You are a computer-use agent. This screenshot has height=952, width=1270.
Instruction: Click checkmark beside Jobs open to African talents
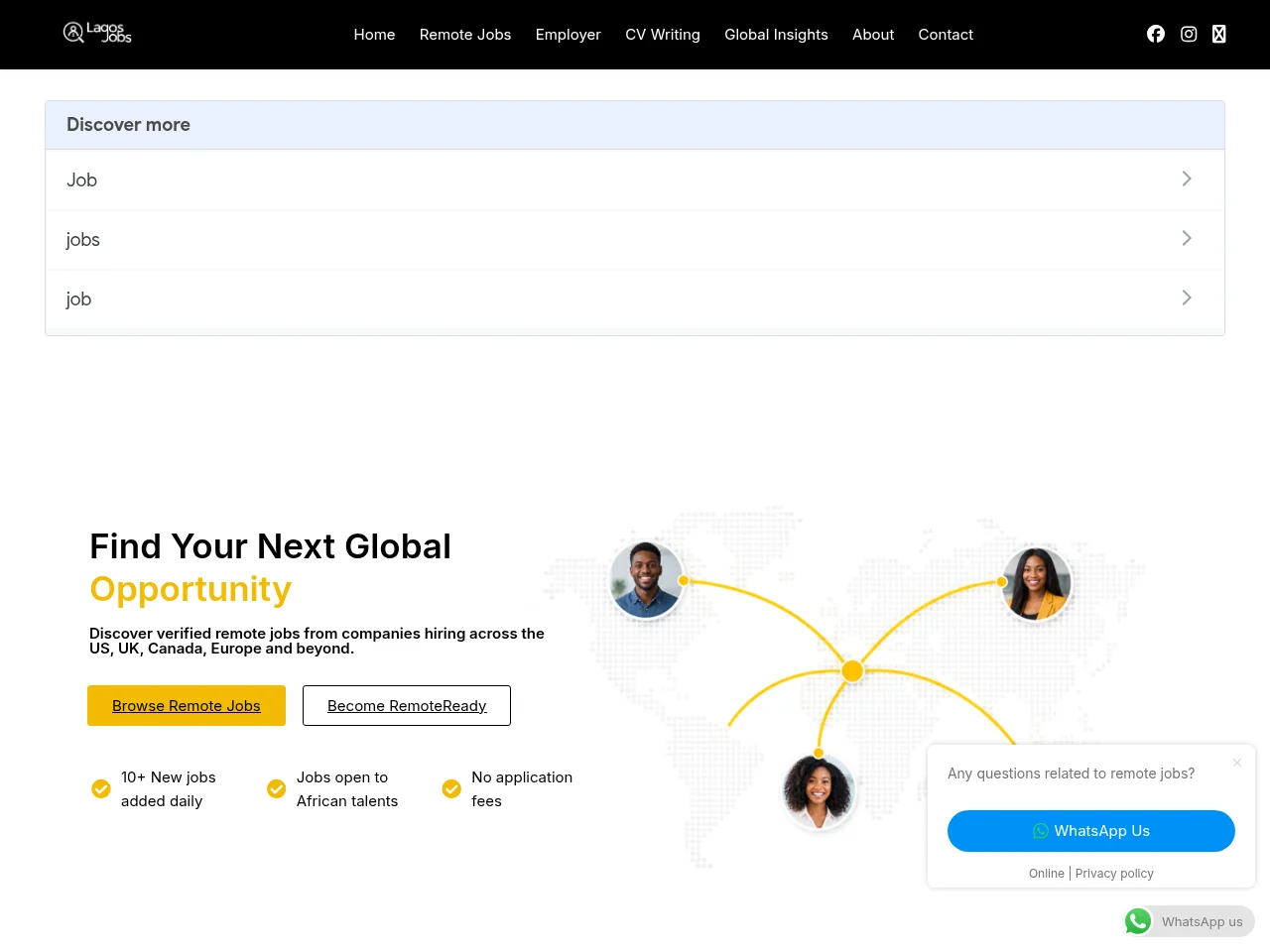277,788
